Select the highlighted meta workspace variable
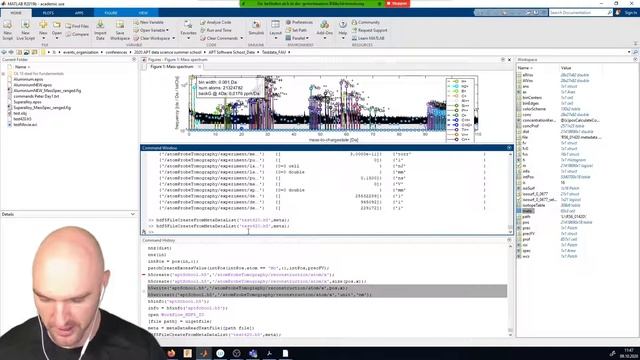 527,211
